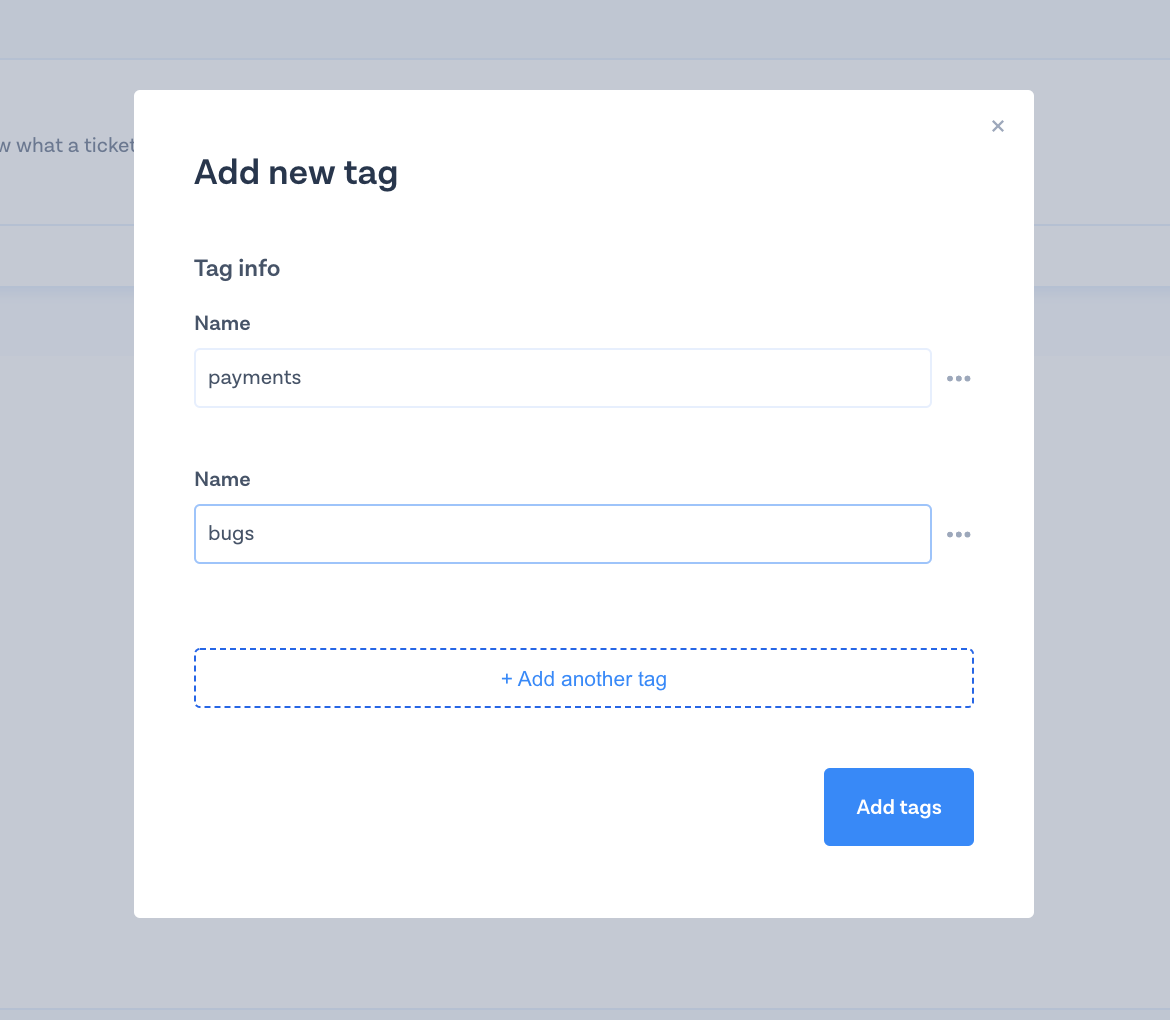Screen dimensions: 1170x1020
Task: Close the Add new tag dialog
Action: click(x=997, y=126)
